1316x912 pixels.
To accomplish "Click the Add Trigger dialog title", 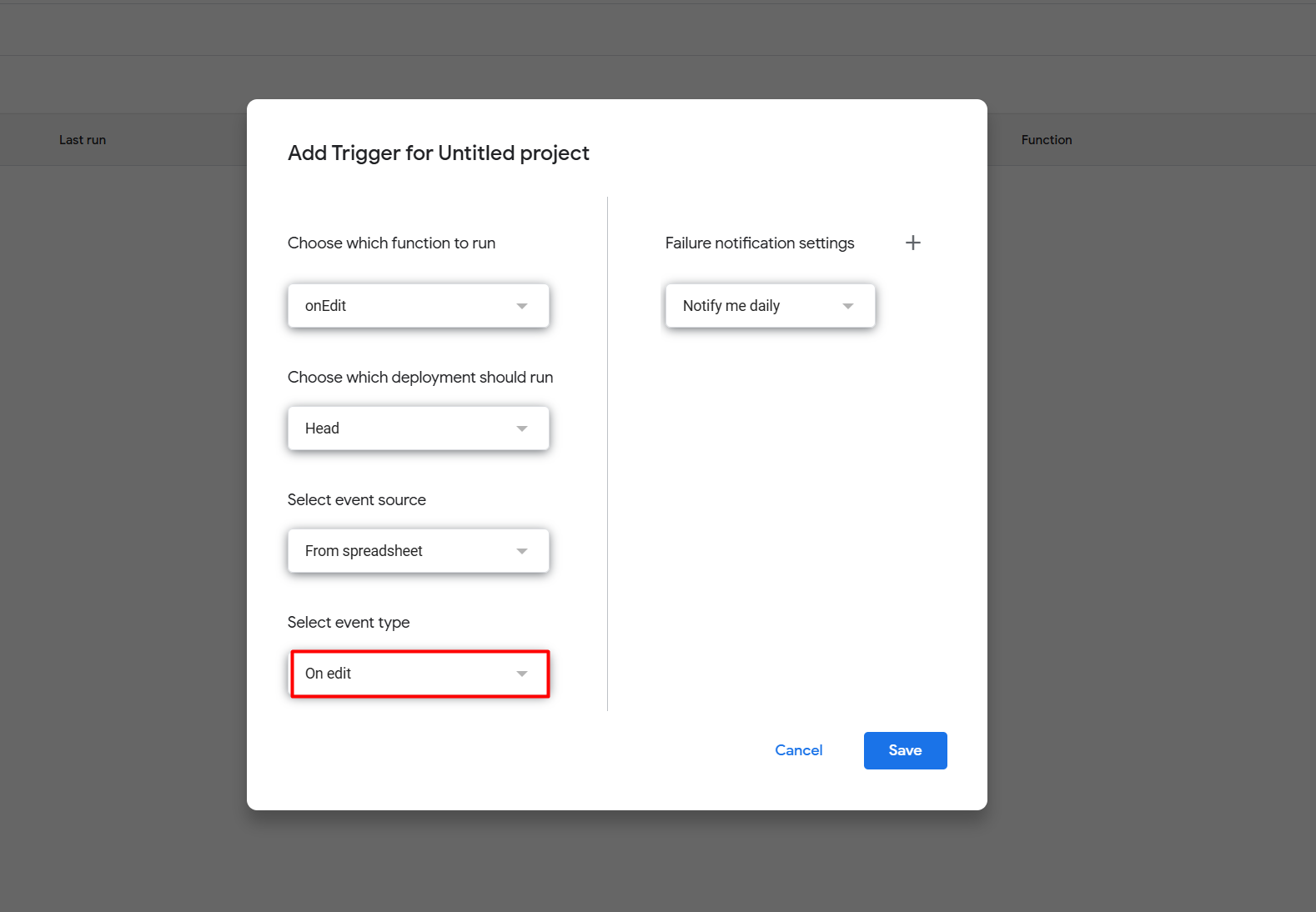I will pyautogui.click(x=439, y=153).
